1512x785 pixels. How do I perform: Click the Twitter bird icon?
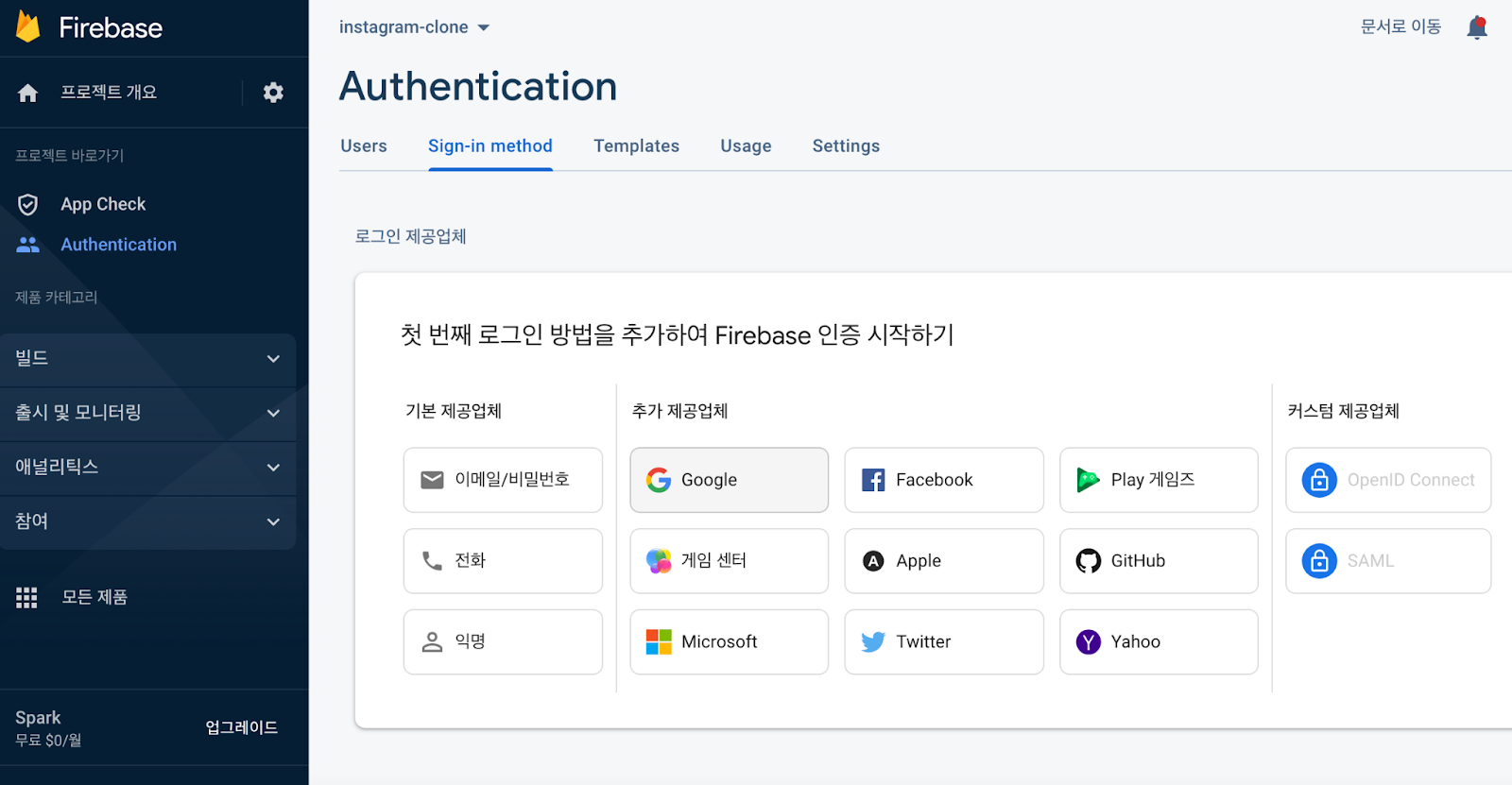click(x=873, y=642)
